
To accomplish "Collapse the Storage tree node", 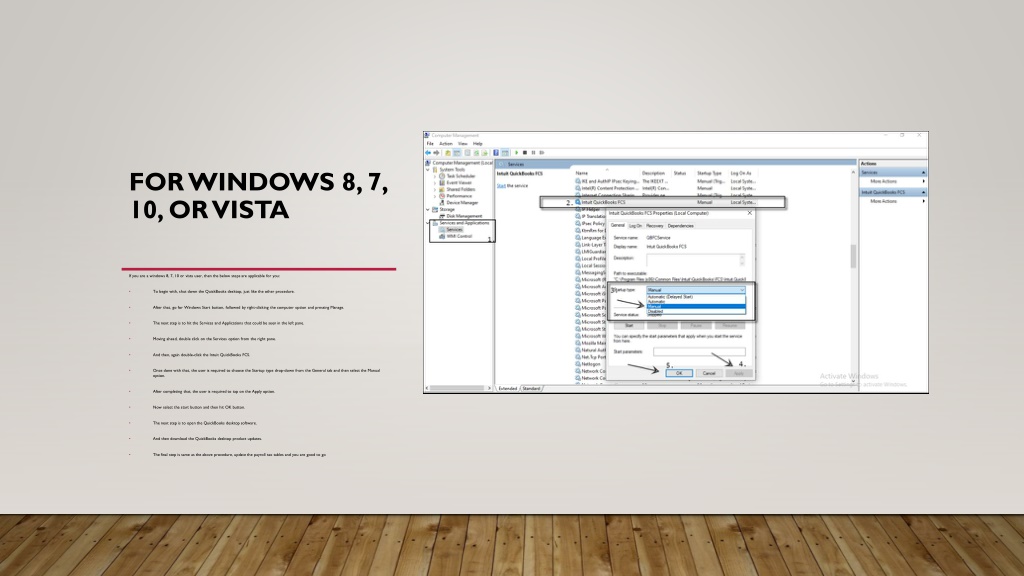I will coord(429,210).
